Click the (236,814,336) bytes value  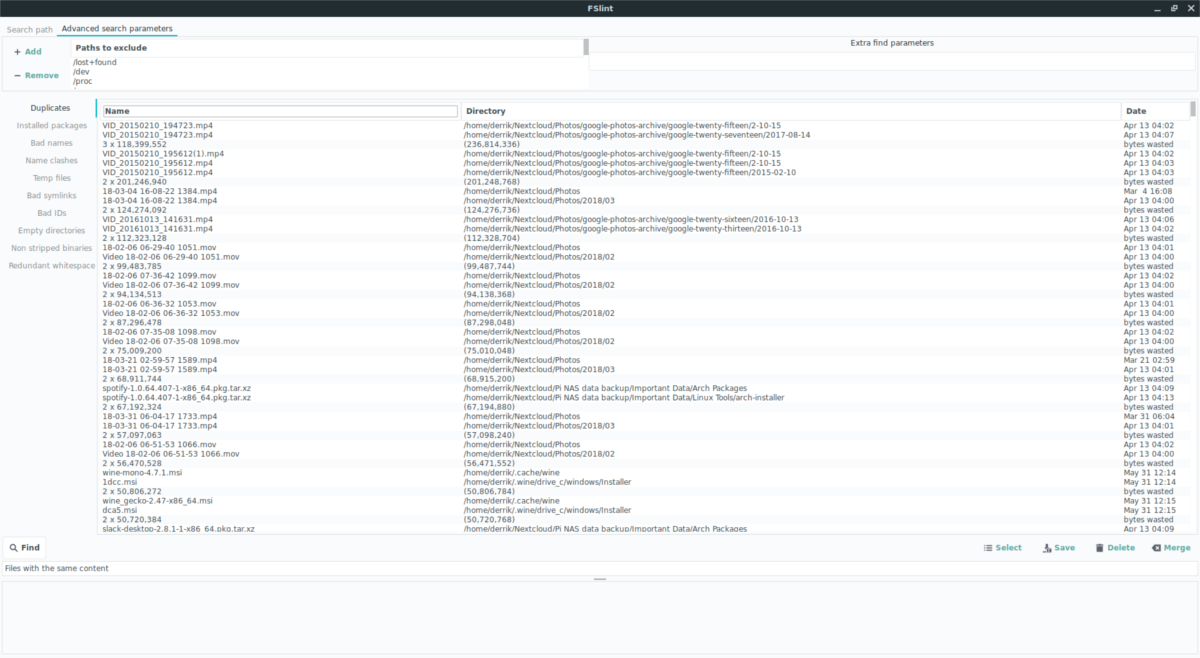(490, 144)
